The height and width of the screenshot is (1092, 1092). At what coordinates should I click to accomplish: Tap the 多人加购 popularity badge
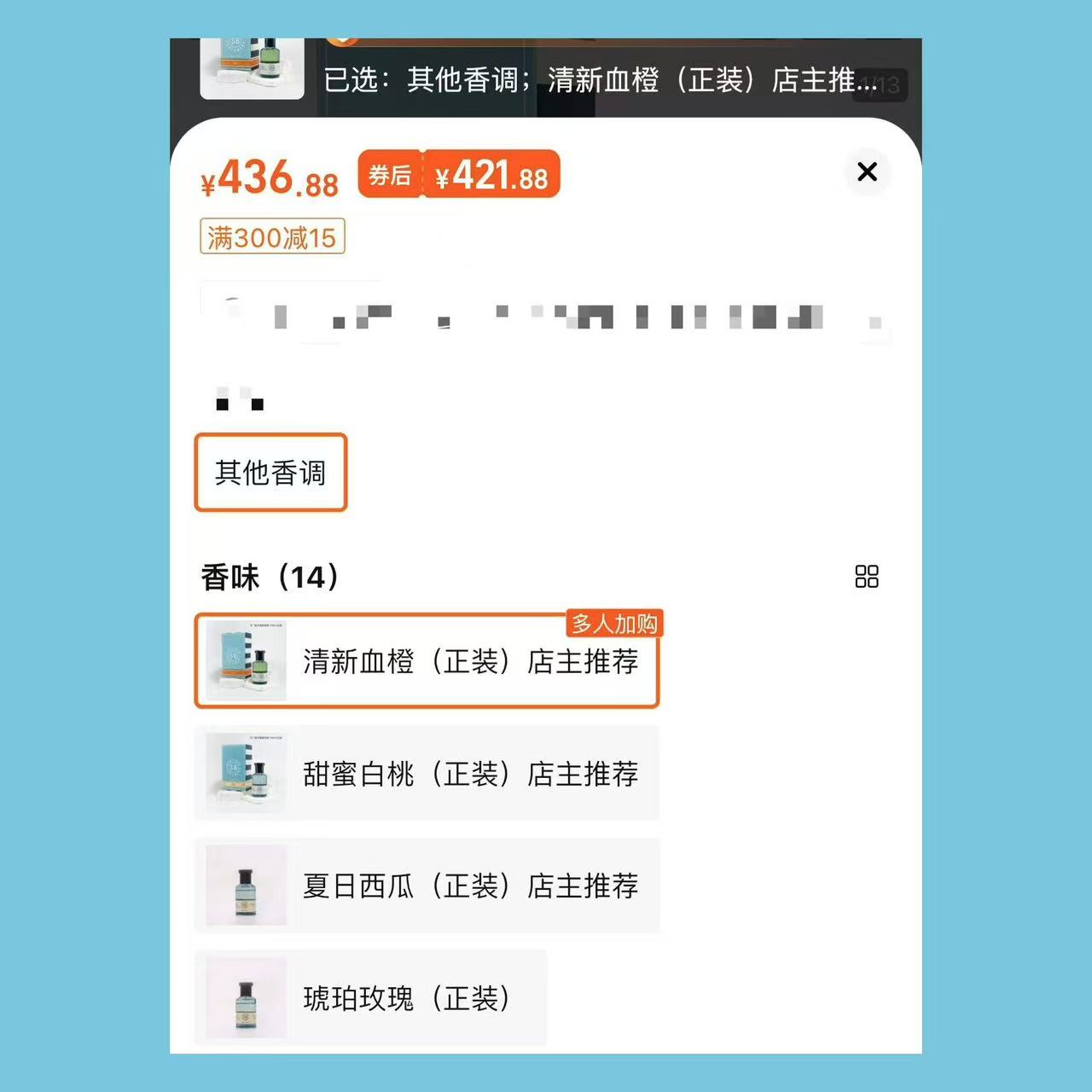(x=614, y=624)
